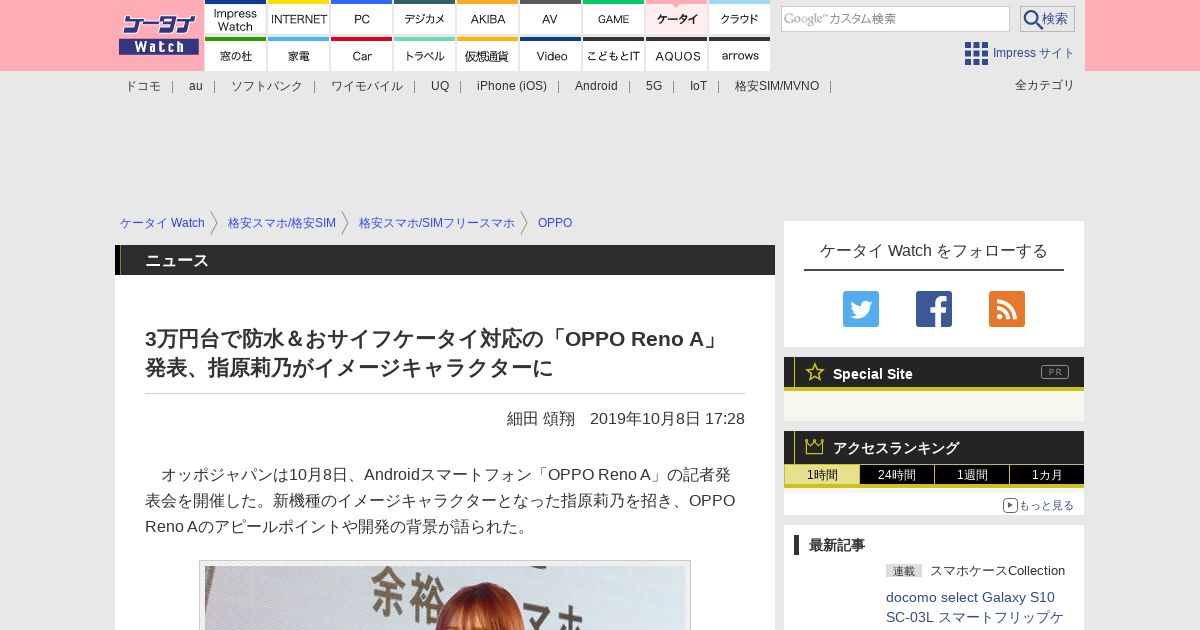
Task: Select the 1週間 ranking tab
Action: click(x=972, y=475)
